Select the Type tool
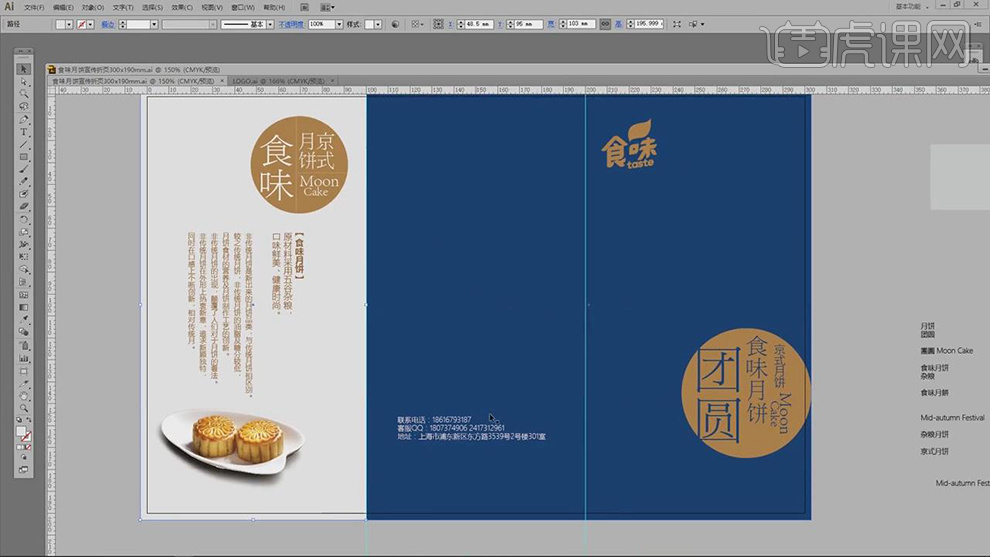Screen dimensions: 990x557 [x=23, y=132]
